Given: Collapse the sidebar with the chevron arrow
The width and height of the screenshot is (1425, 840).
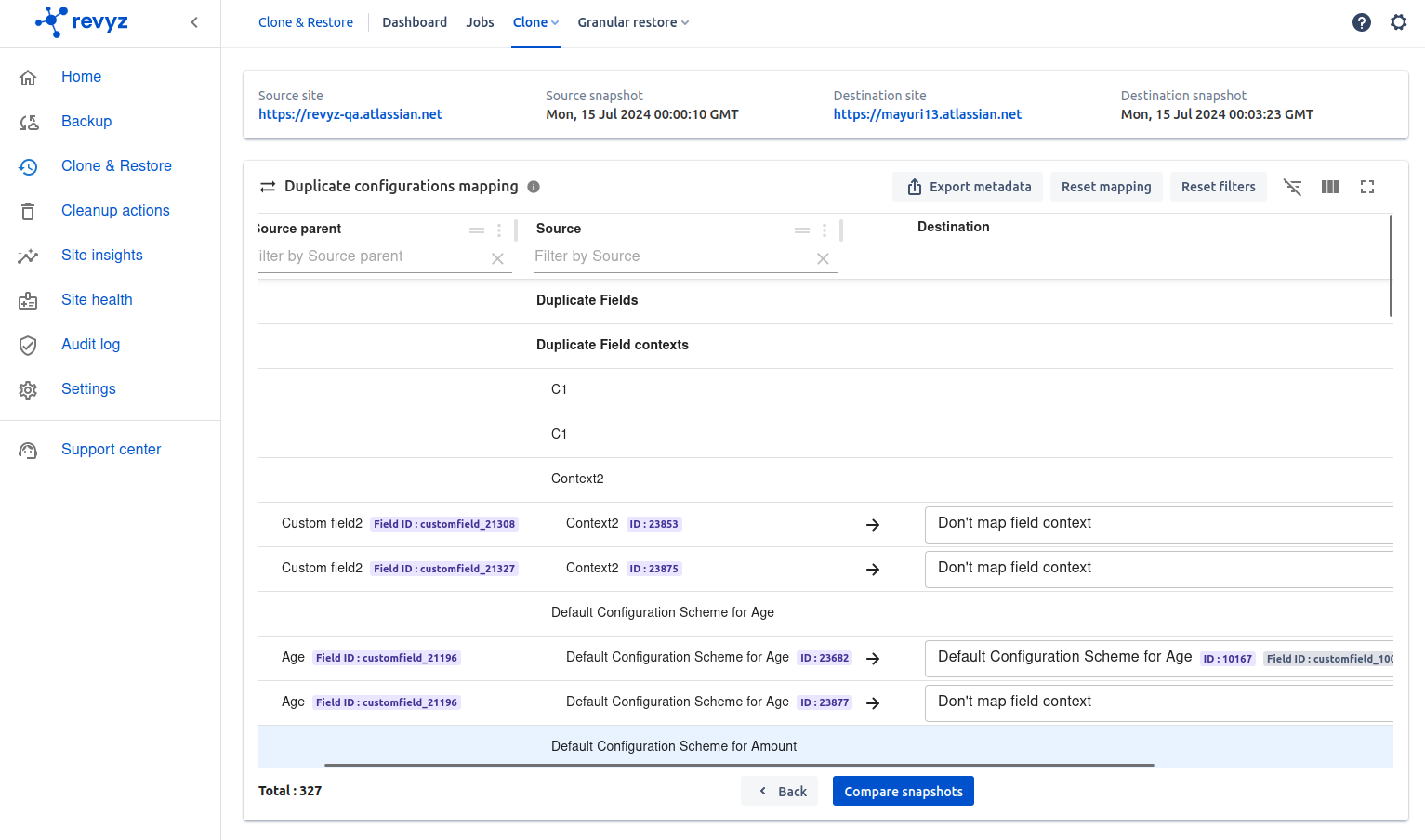Looking at the screenshot, I should 194,22.
